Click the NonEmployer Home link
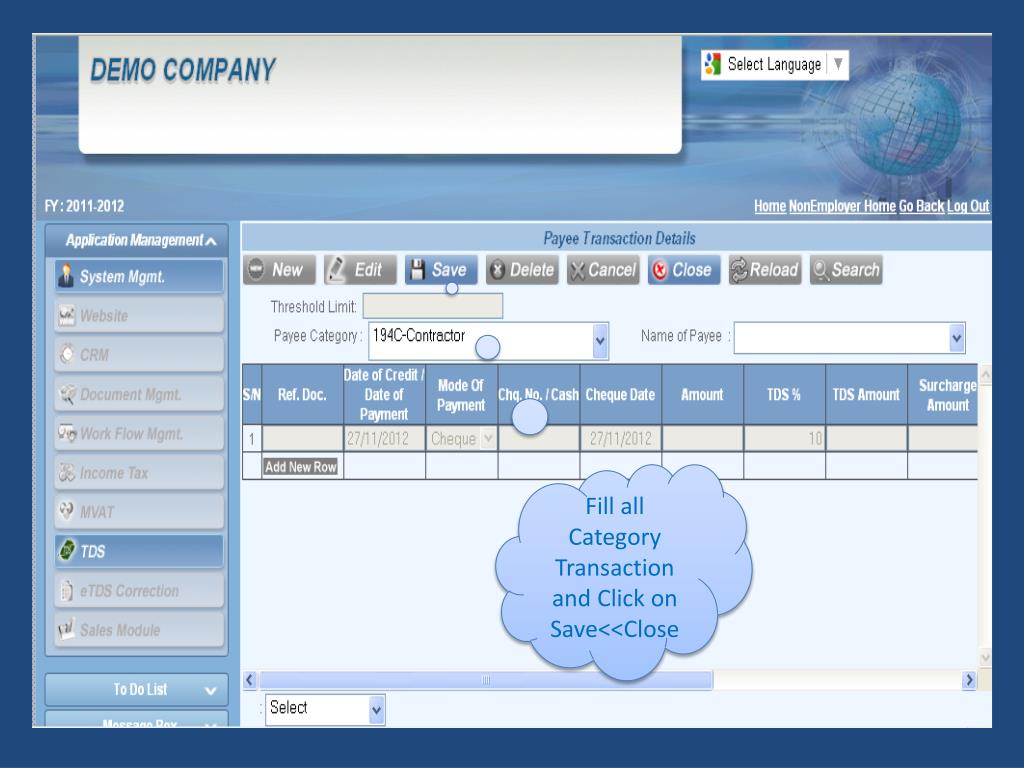1024x768 pixels. click(x=842, y=206)
